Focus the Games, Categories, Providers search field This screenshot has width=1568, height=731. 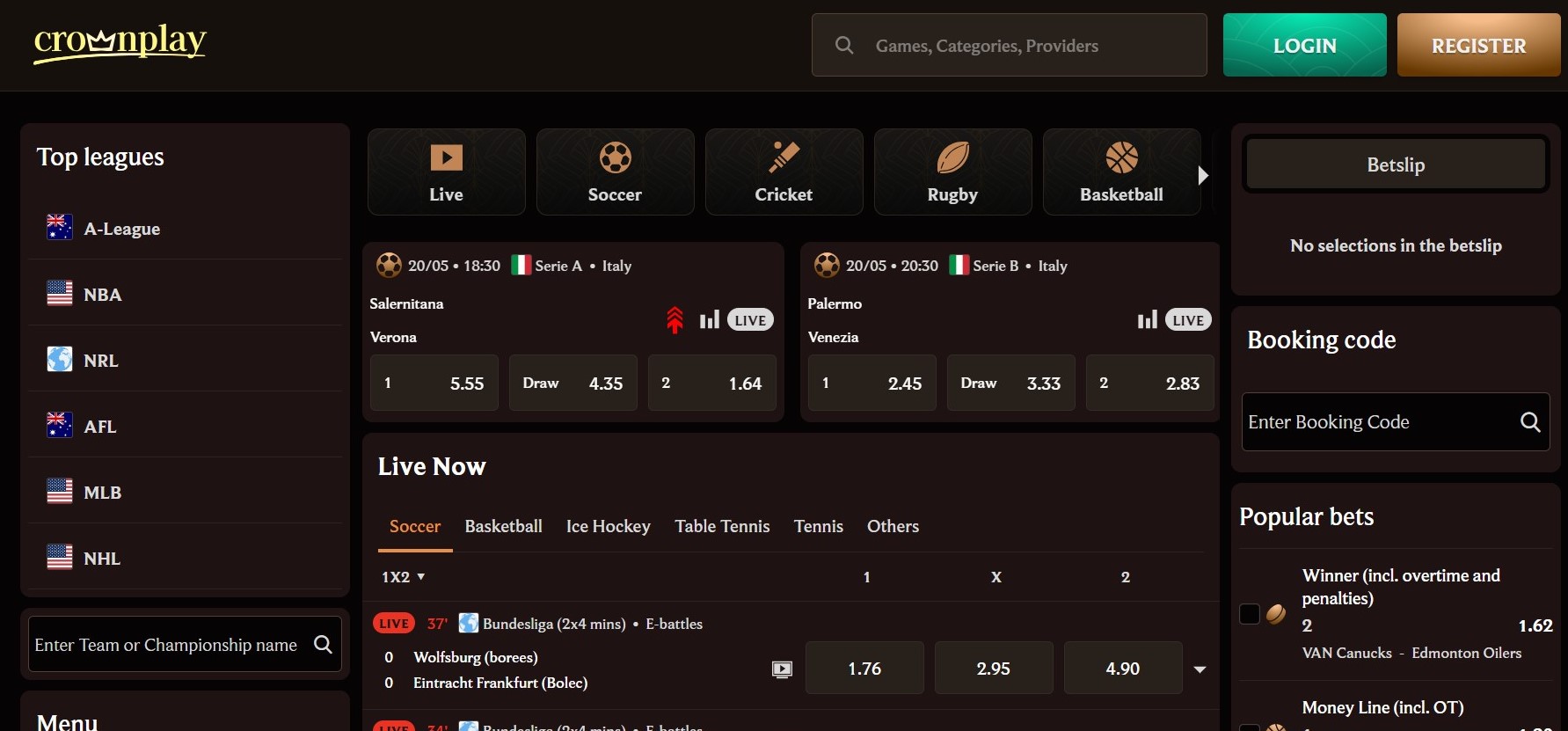pos(1010,45)
